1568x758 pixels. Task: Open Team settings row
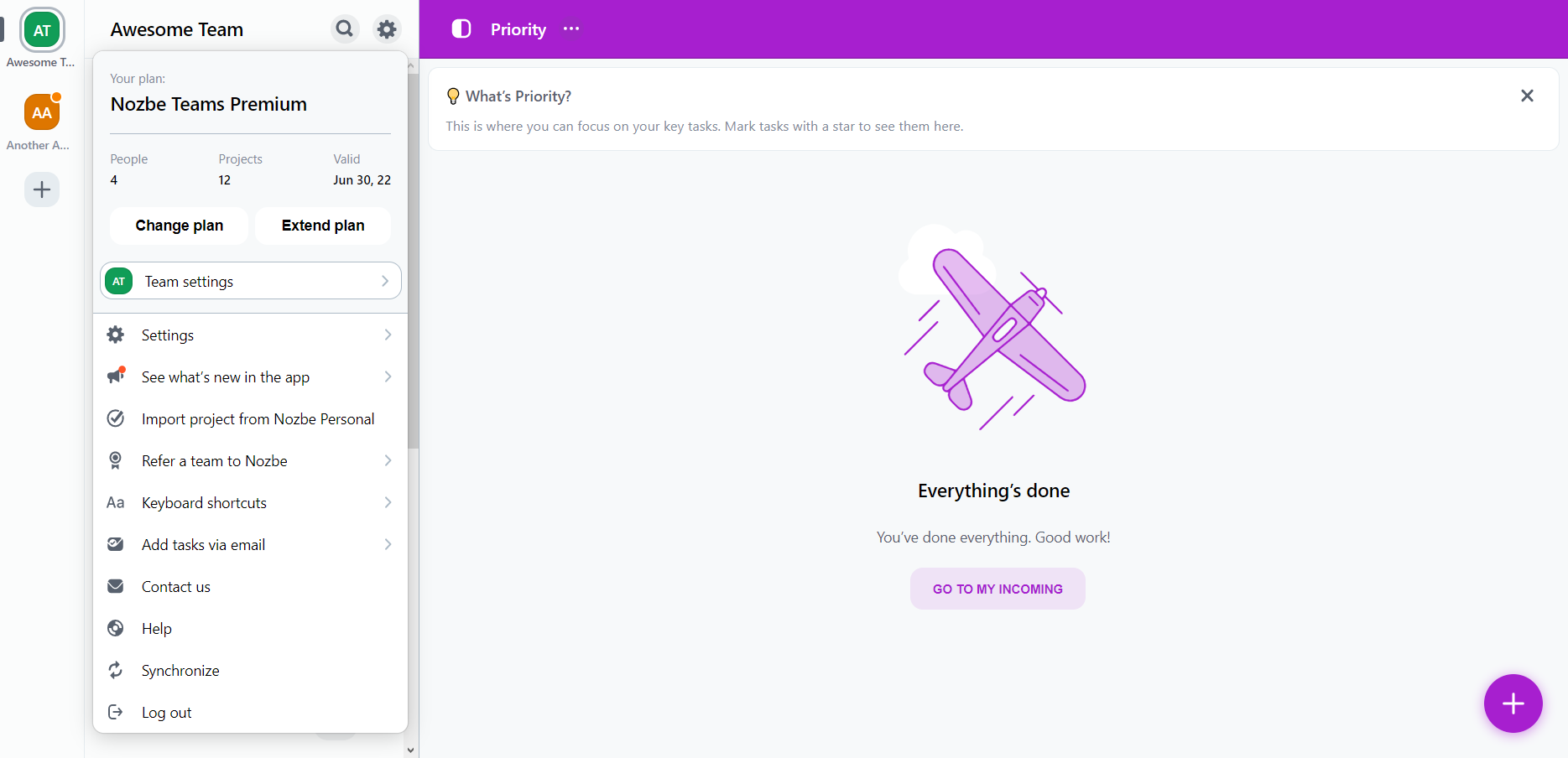(x=251, y=281)
